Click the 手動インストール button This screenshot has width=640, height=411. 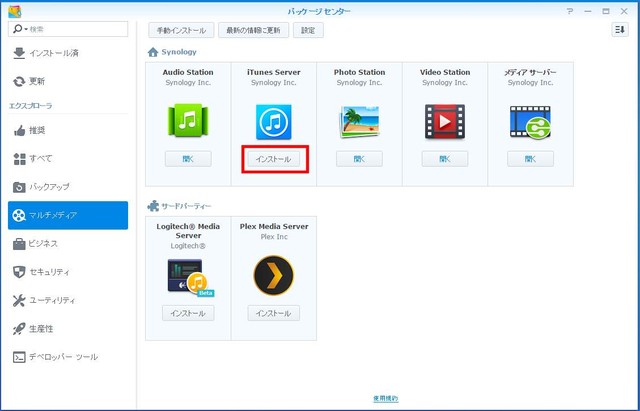(181, 30)
